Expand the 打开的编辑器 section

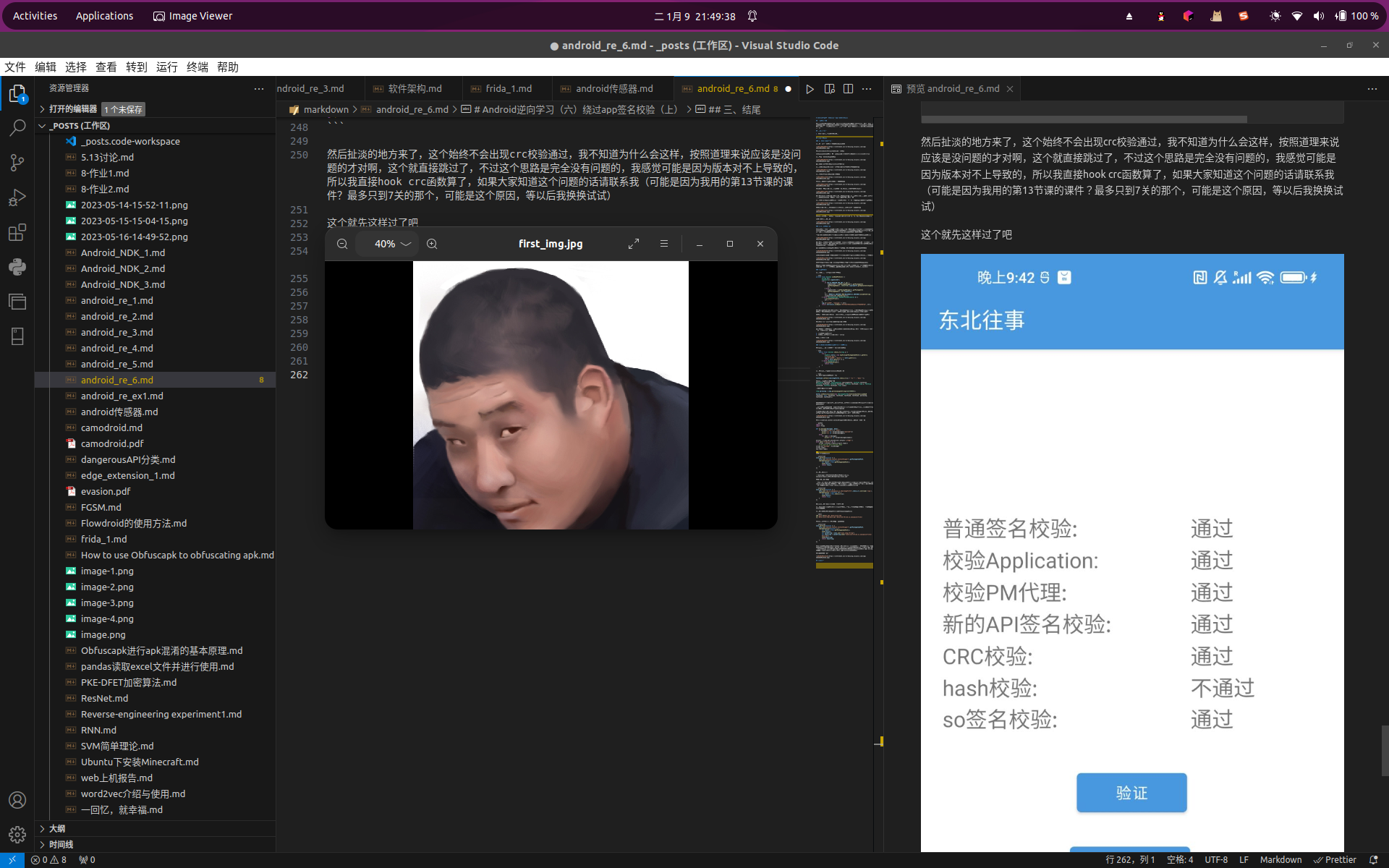tap(72, 109)
